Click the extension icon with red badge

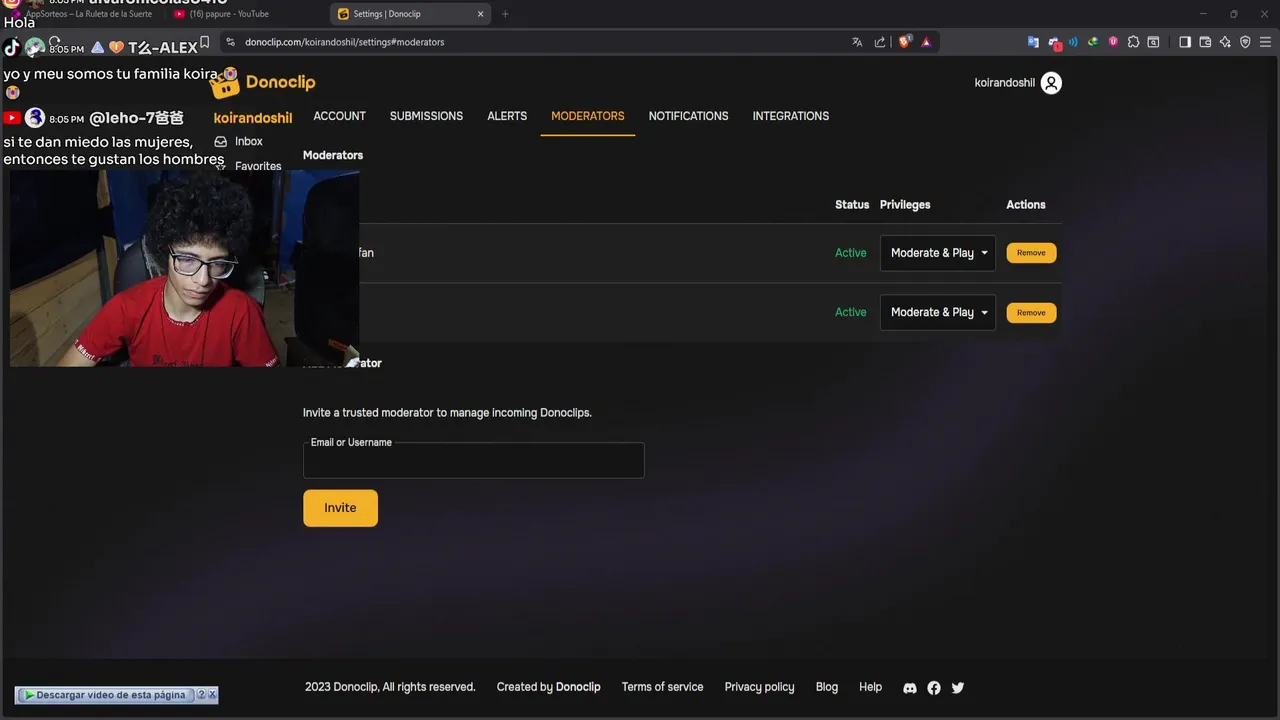[x=1054, y=43]
